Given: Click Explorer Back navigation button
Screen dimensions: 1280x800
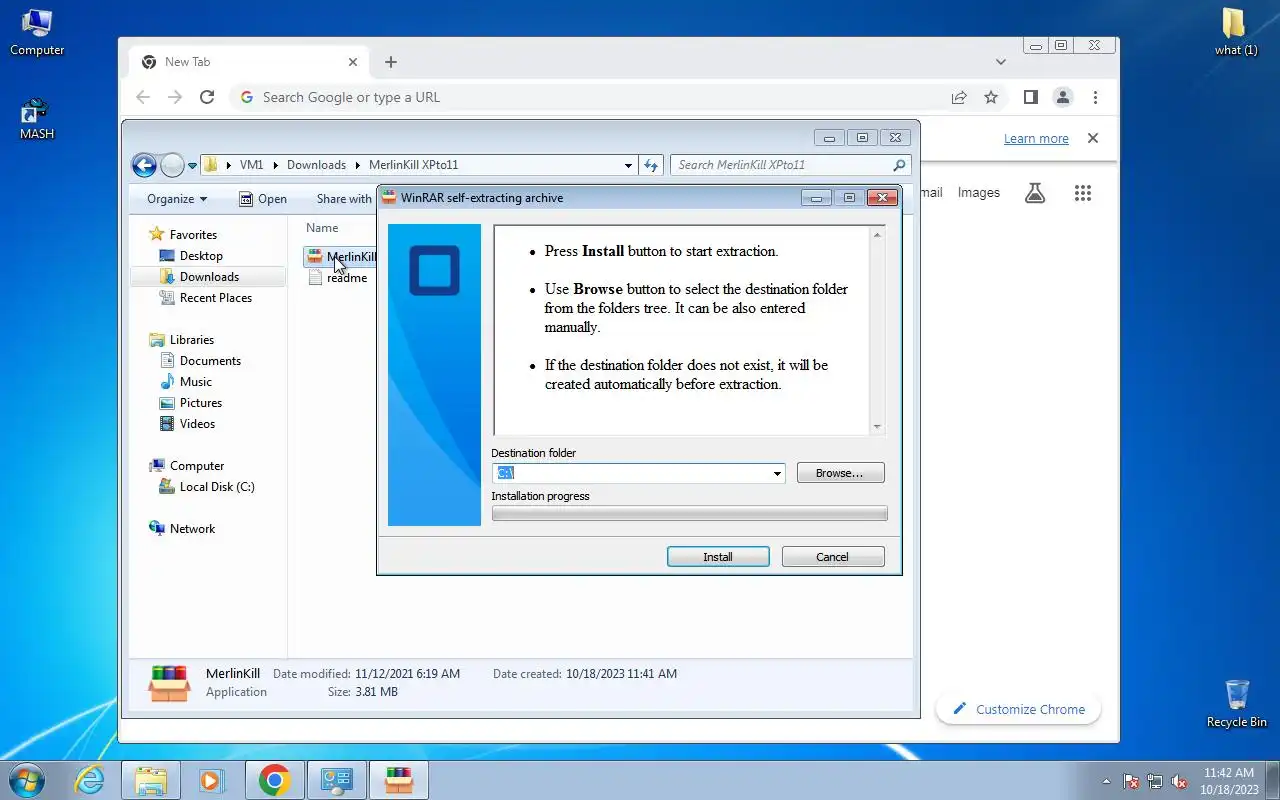Looking at the screenshot, I should coord(144,165).
